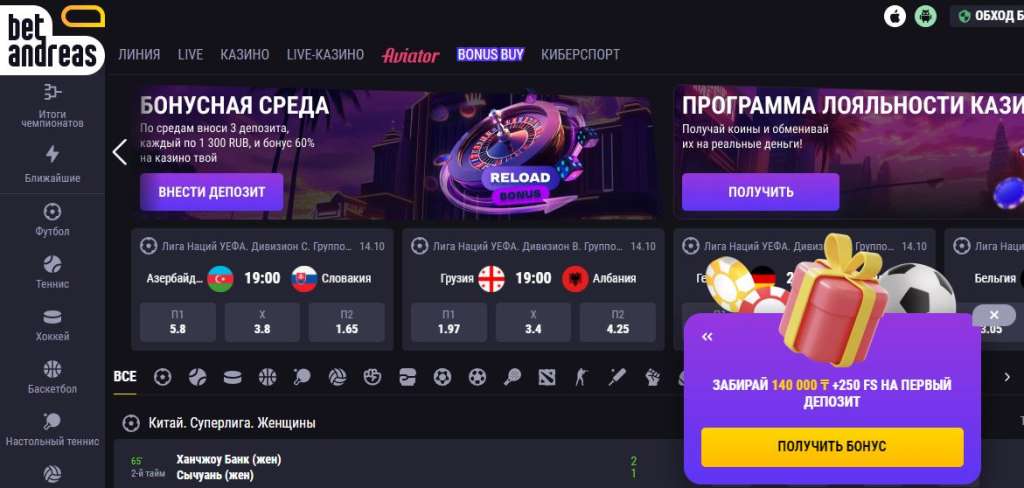Viewport: 1024px width, 488px height.
Task: Switch to the LIVE-КАЗИНО tab
Action: pyautogui.click(x=325, y=55)
